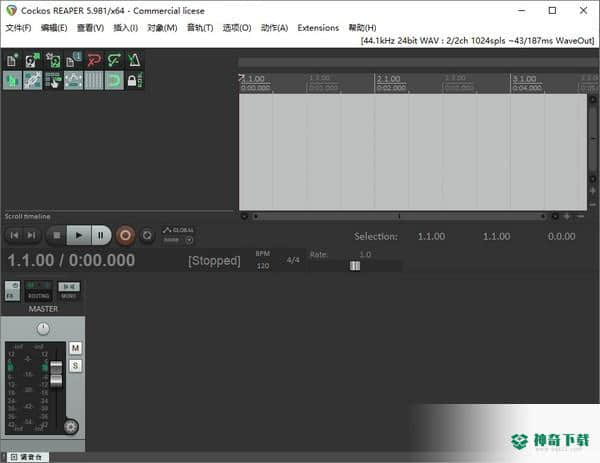
Task: Toggle item grouping toolbar button
Action: tap(33, 80)
